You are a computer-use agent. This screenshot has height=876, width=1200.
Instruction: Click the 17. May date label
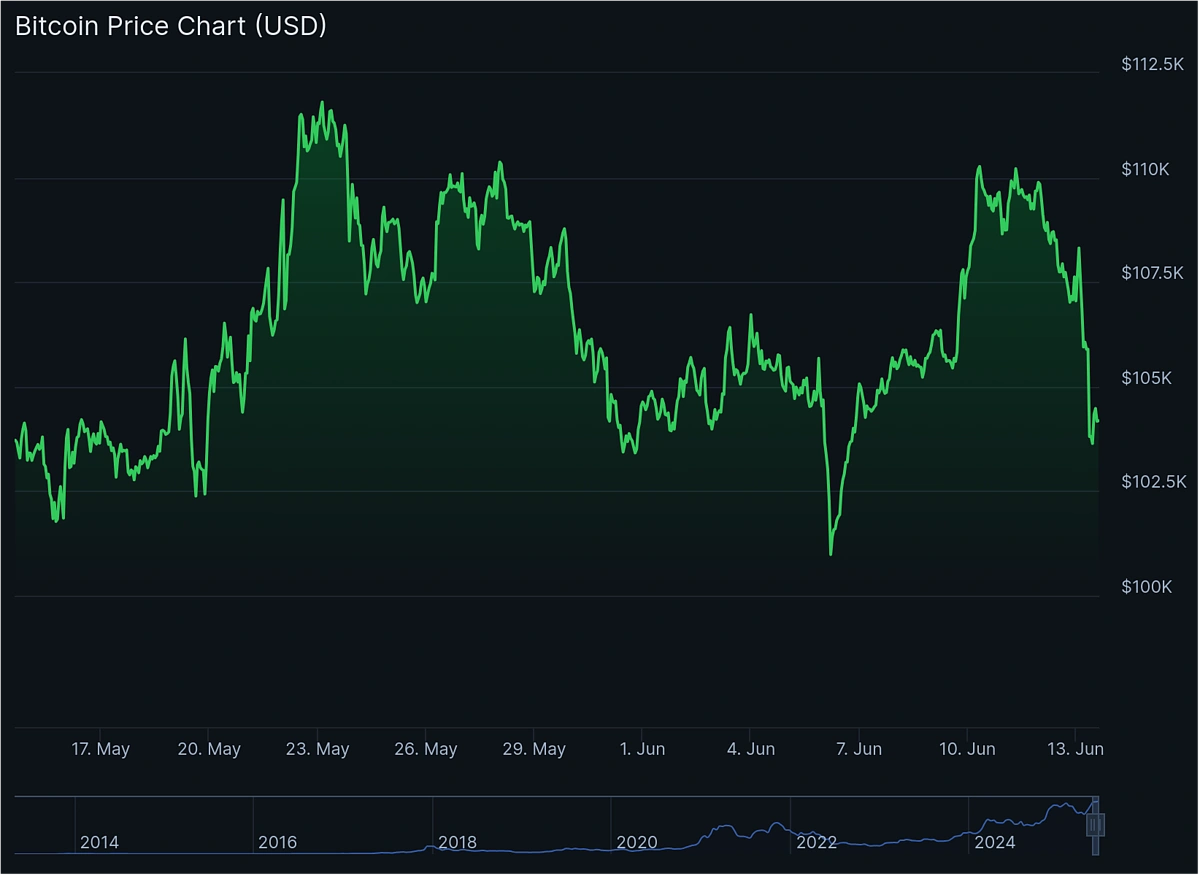pyautogui.click(x=101, y=749)
